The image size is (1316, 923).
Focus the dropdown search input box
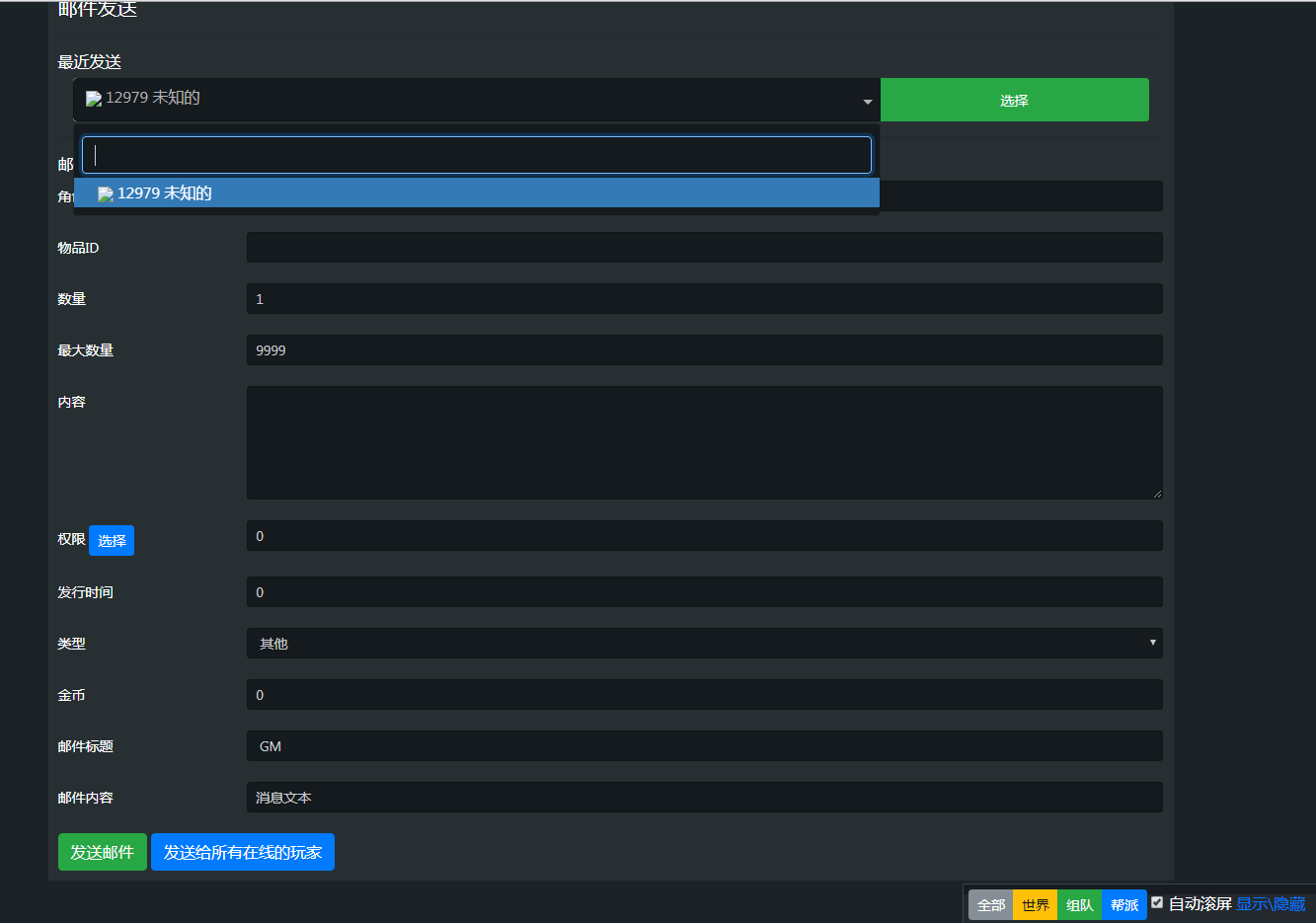point(477,155)
